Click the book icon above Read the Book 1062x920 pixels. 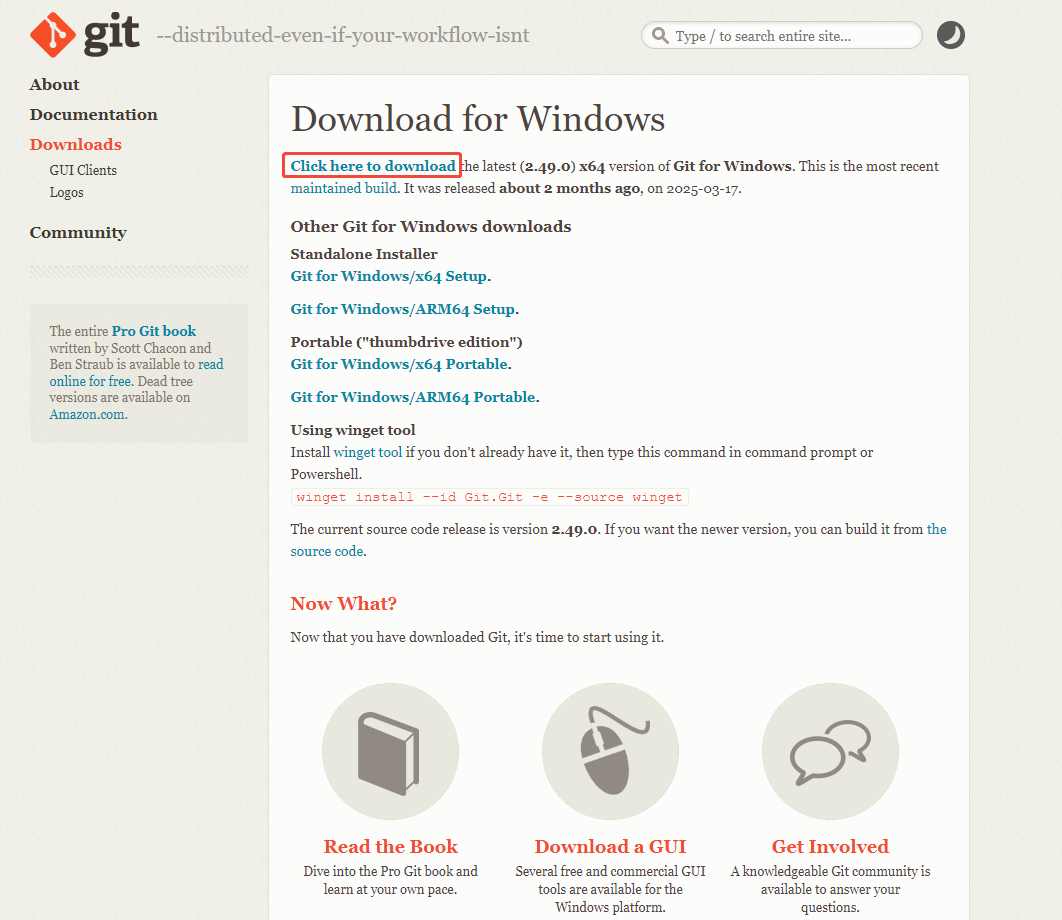(x=390, y=750)
